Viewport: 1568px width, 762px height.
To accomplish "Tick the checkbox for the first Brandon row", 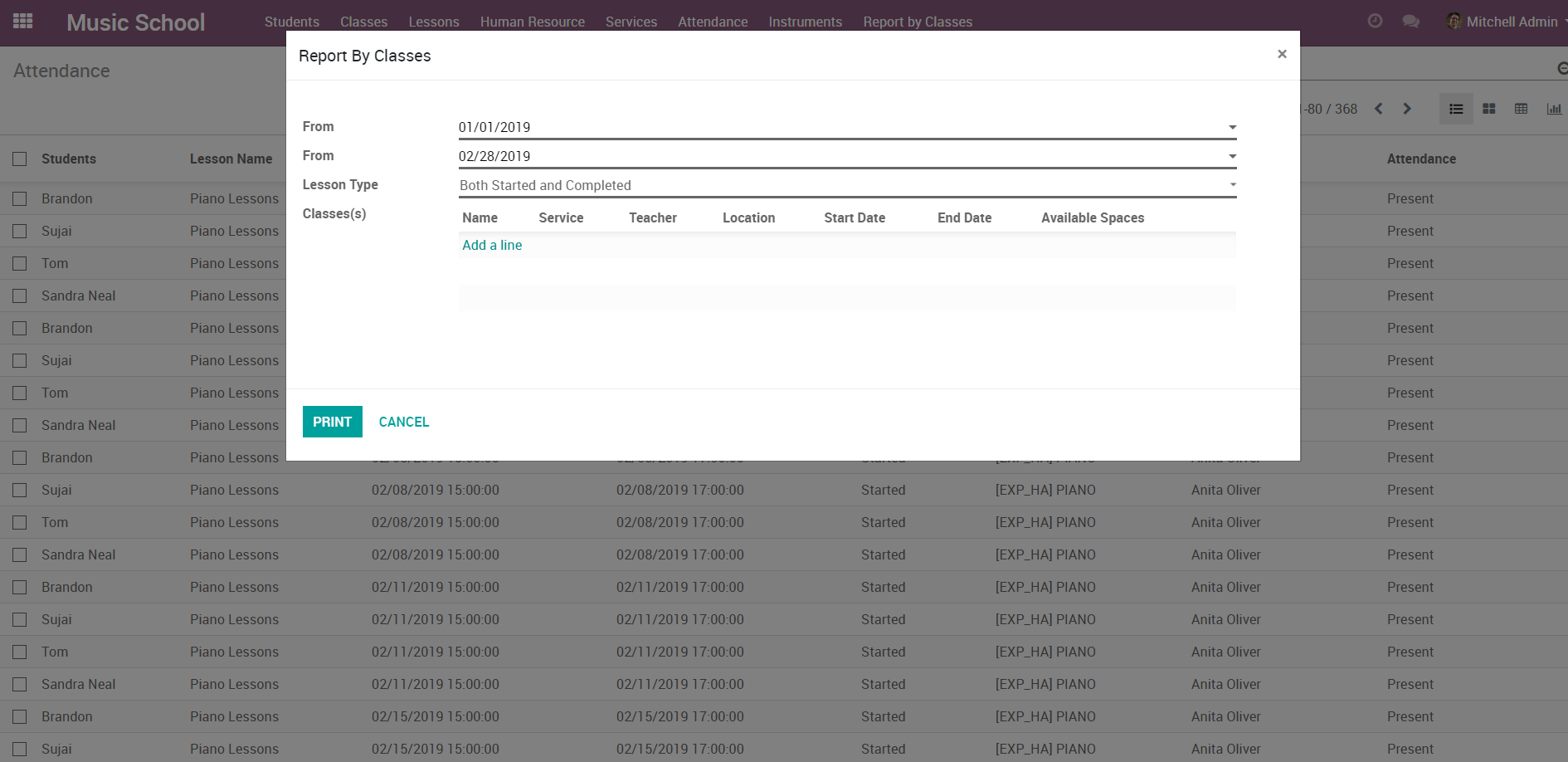I will click(20, 198).
